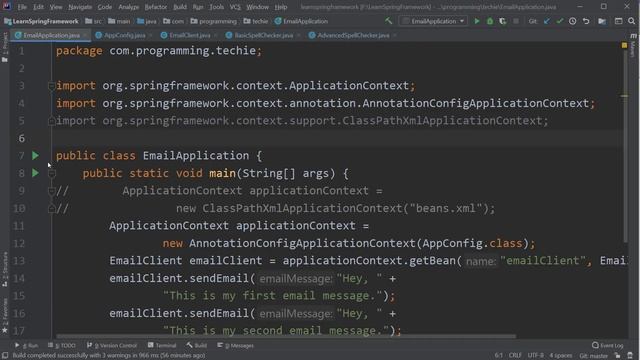Build the project with the hammer icon
Viewport: 640px width, 360px height.
[388, 21]
